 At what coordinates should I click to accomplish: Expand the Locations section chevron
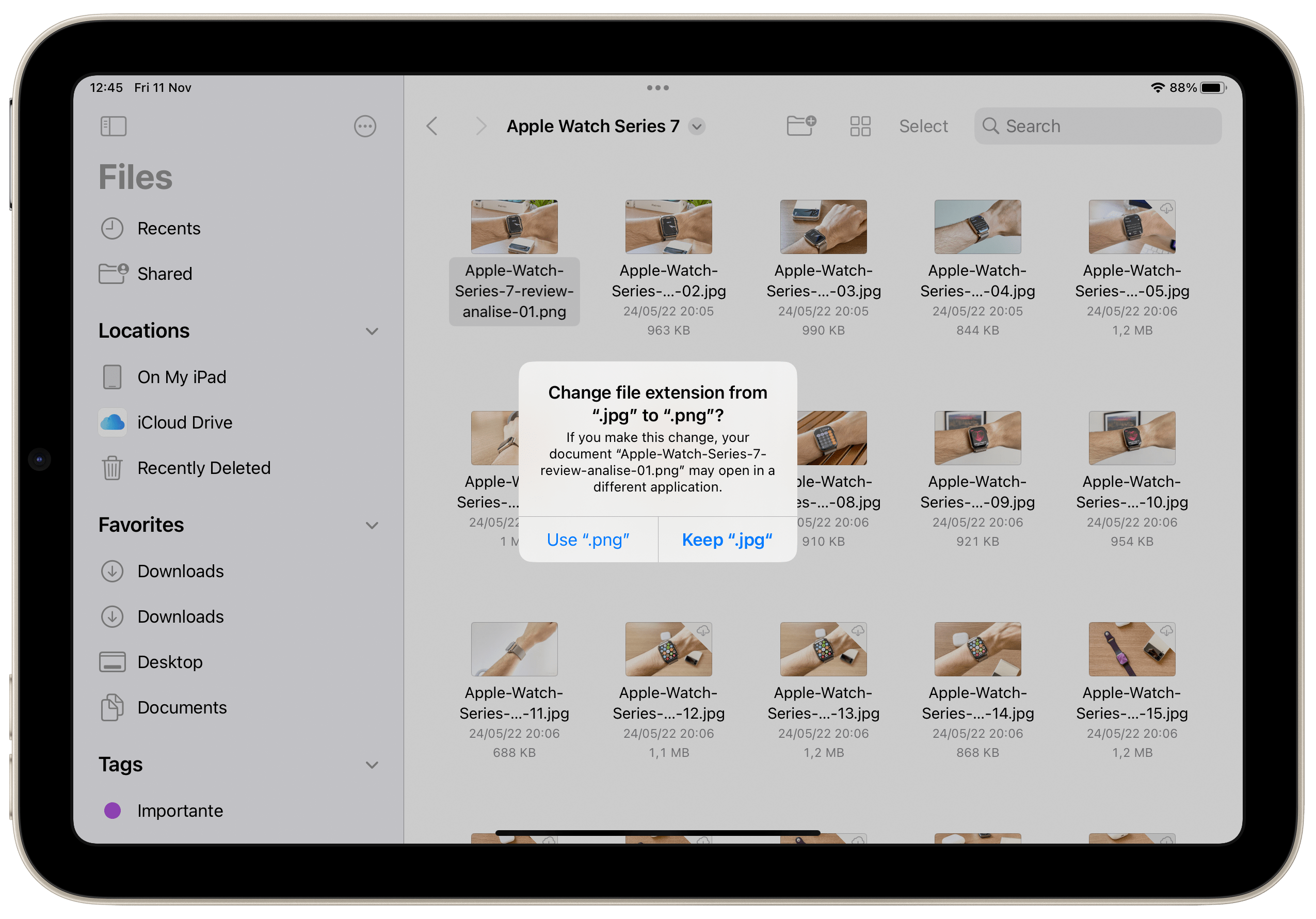tap(372, 329)
